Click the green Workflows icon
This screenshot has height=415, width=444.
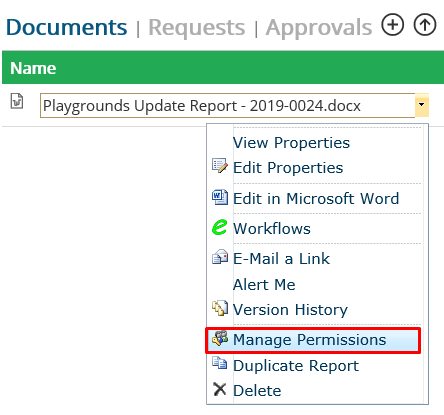point(220,227)
